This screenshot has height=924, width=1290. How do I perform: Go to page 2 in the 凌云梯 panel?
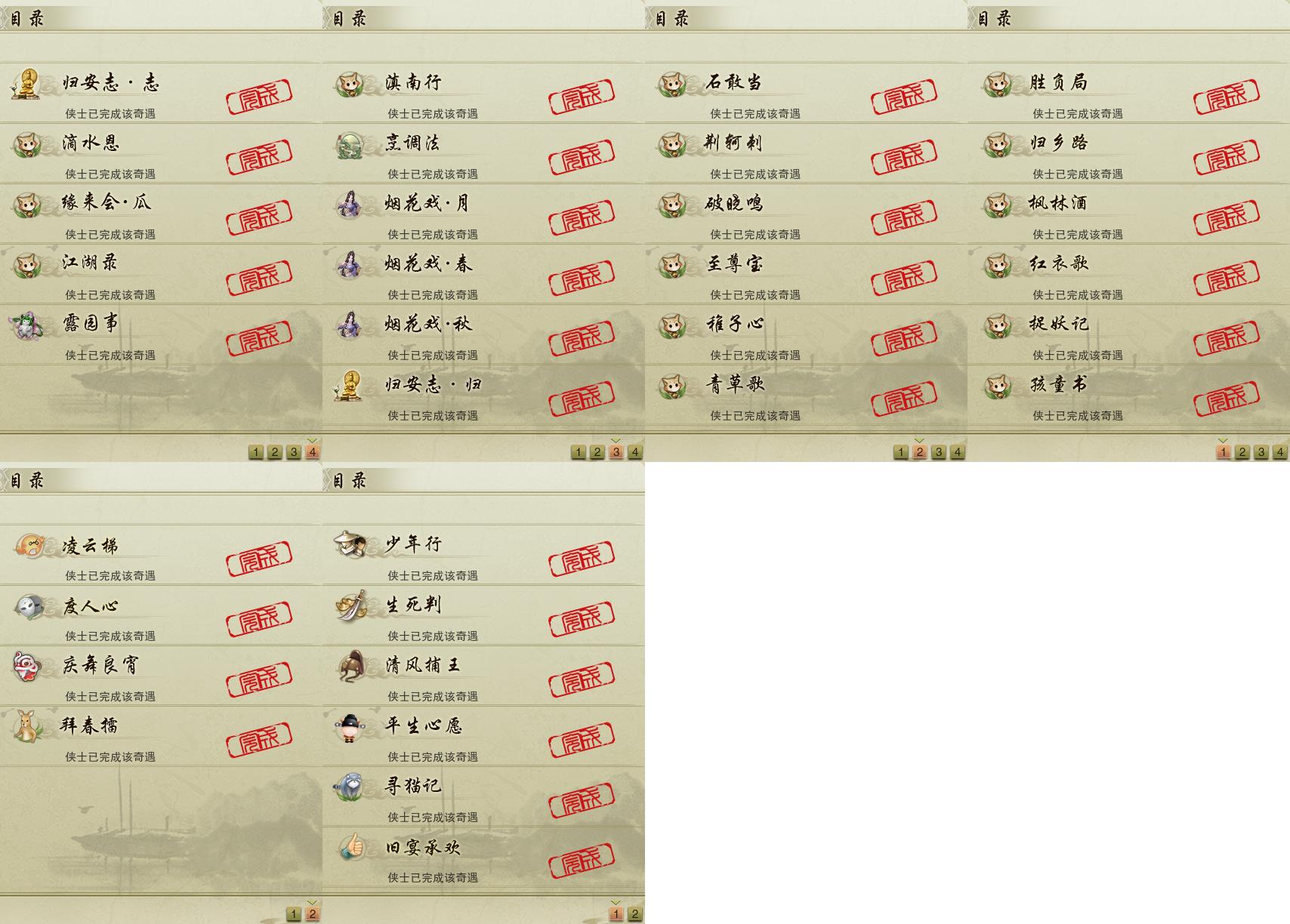[312, 913]
